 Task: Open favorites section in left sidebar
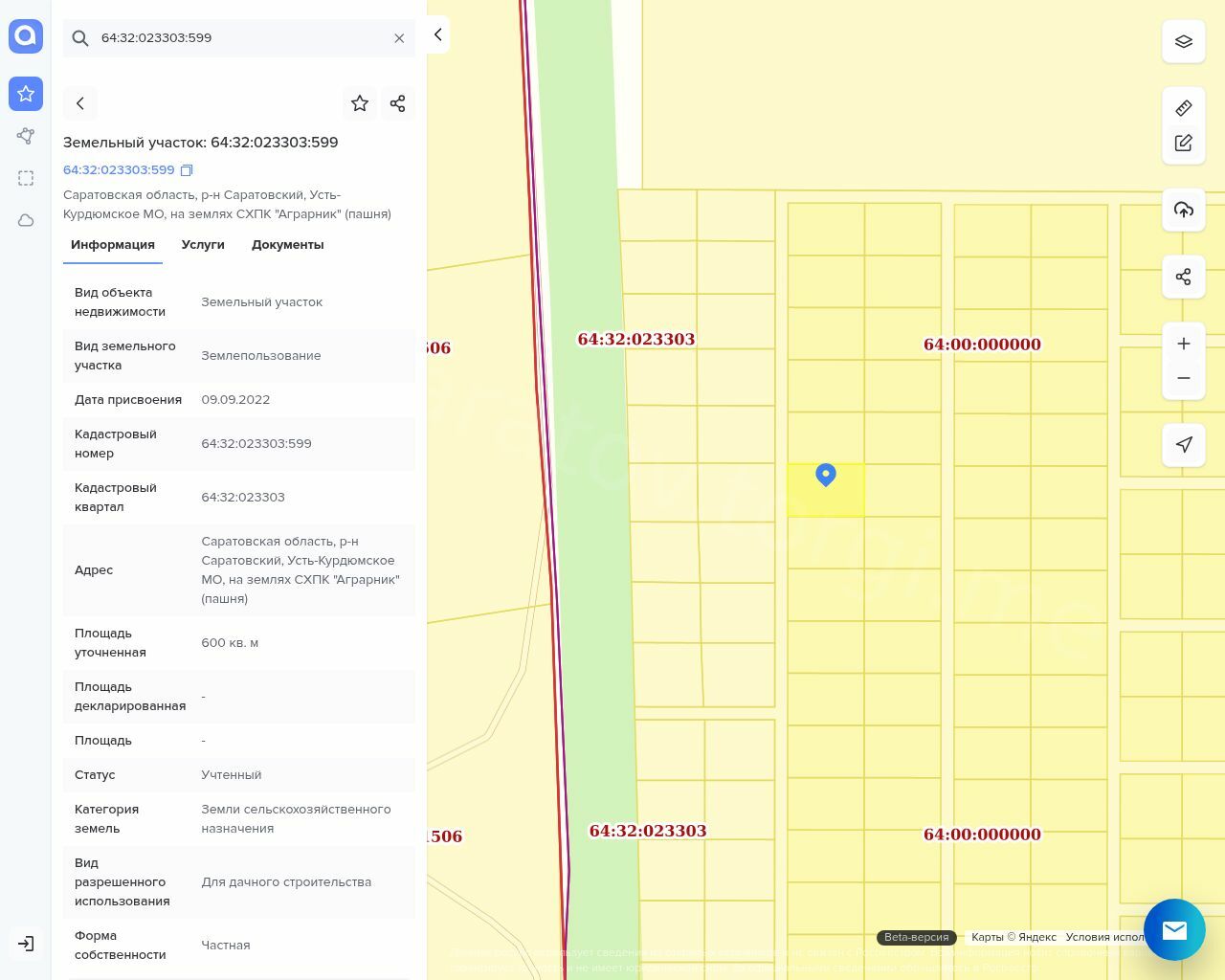(x=26, y=94)
